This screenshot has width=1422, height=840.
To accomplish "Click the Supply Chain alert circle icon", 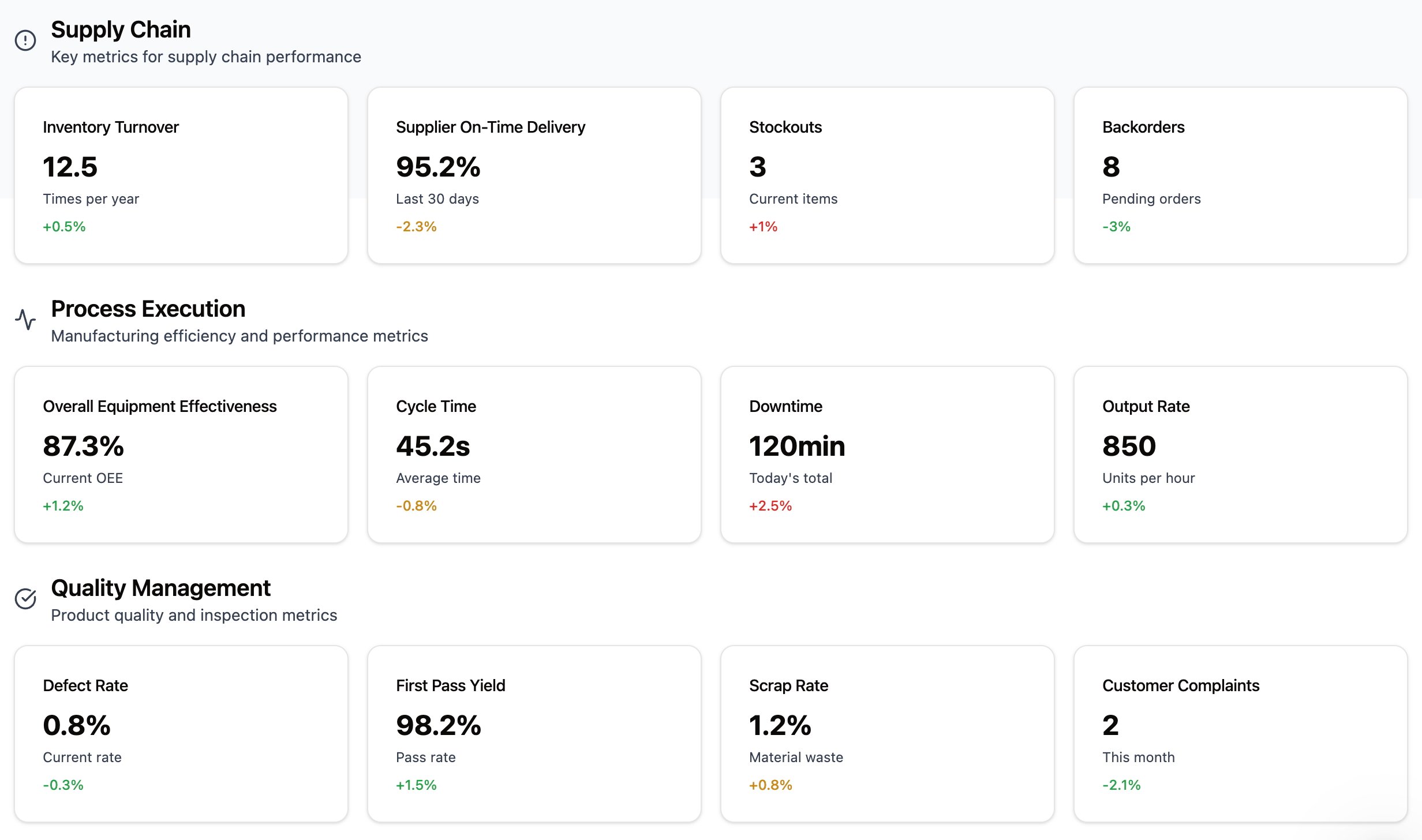I will pos(25,40).
